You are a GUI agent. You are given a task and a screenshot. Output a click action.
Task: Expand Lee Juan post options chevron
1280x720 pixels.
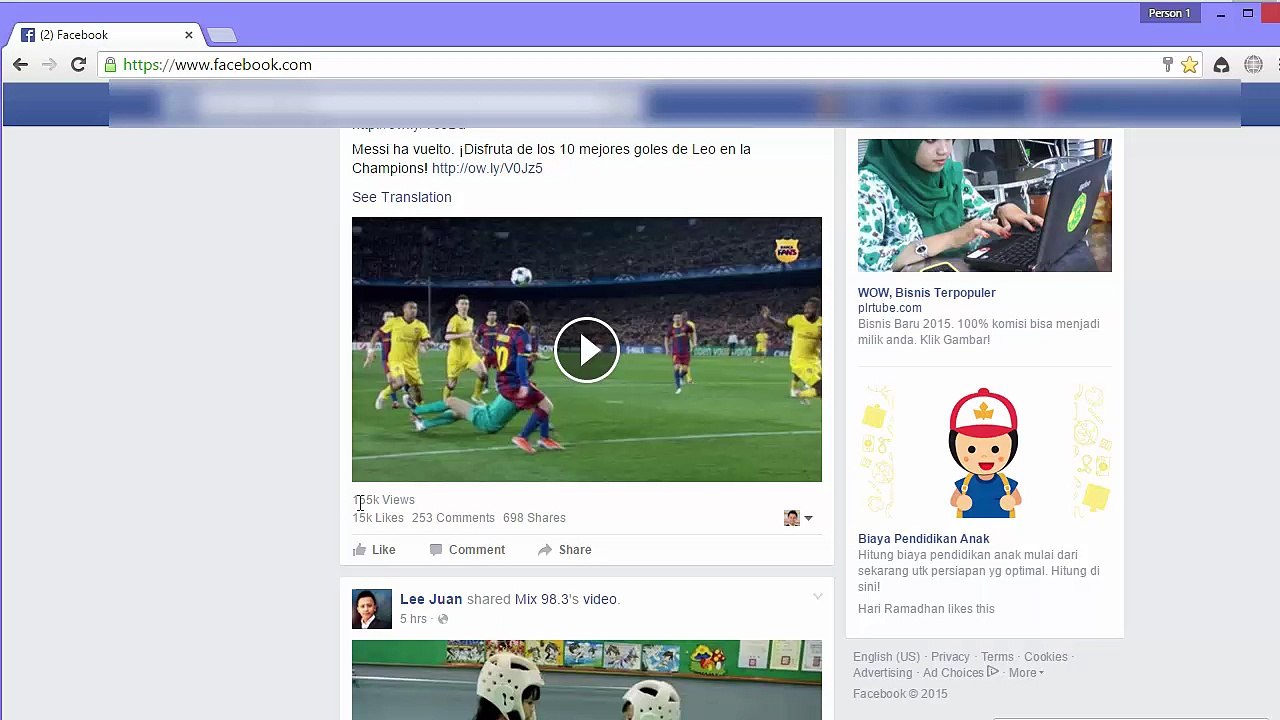817,597
